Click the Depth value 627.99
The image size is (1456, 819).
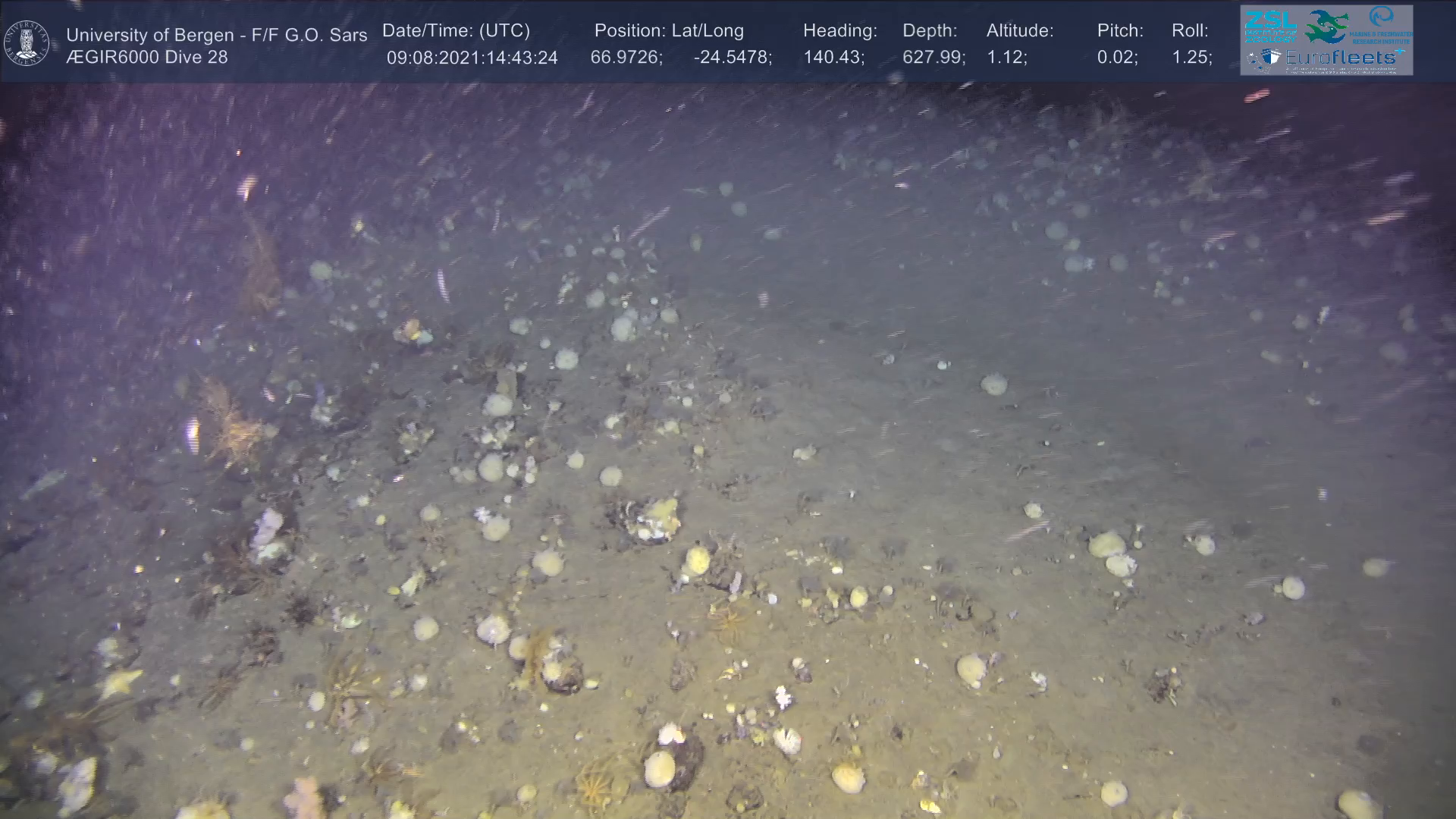coord(932,58)
